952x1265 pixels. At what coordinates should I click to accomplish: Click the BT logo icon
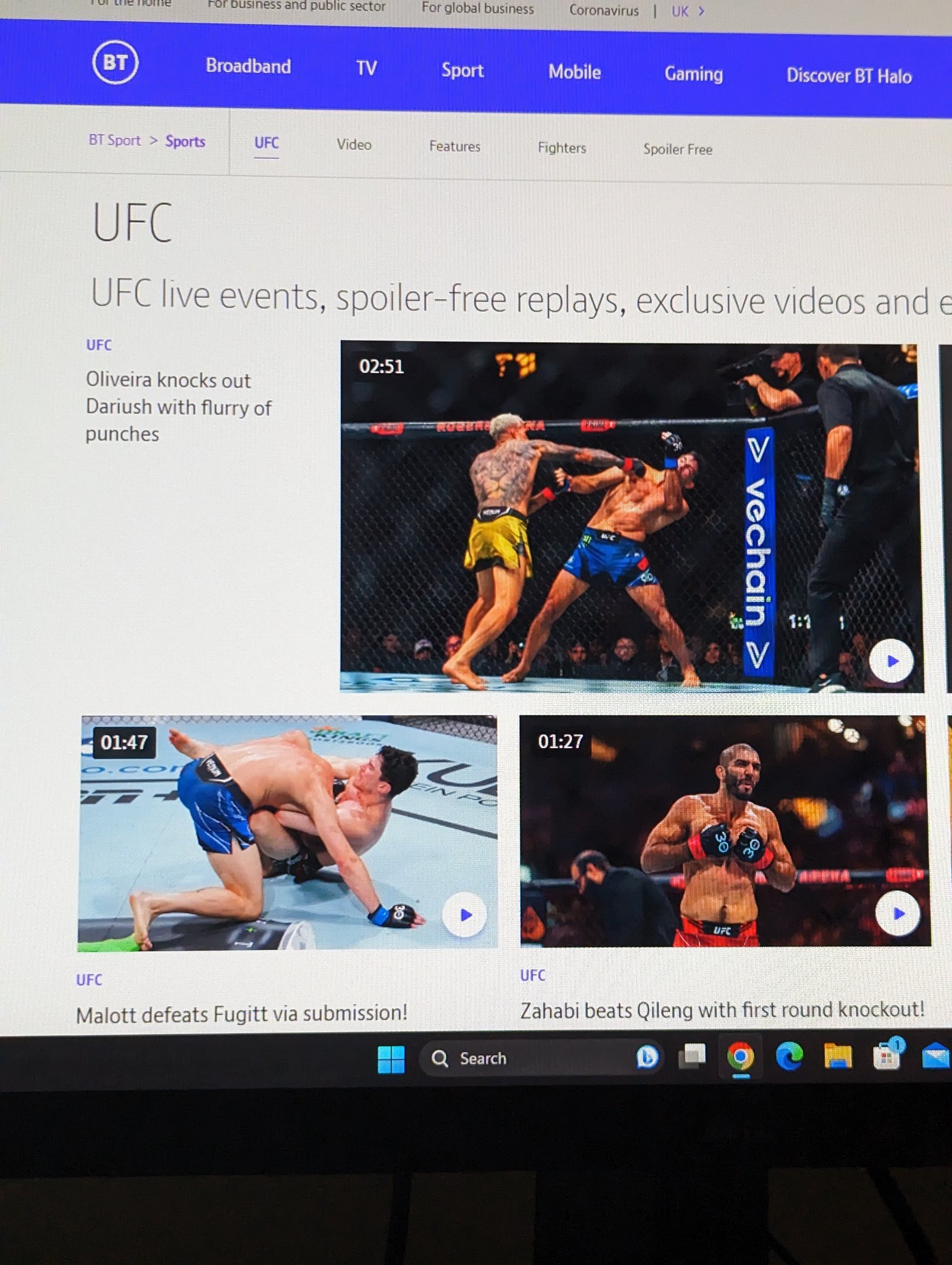(115, 62)
